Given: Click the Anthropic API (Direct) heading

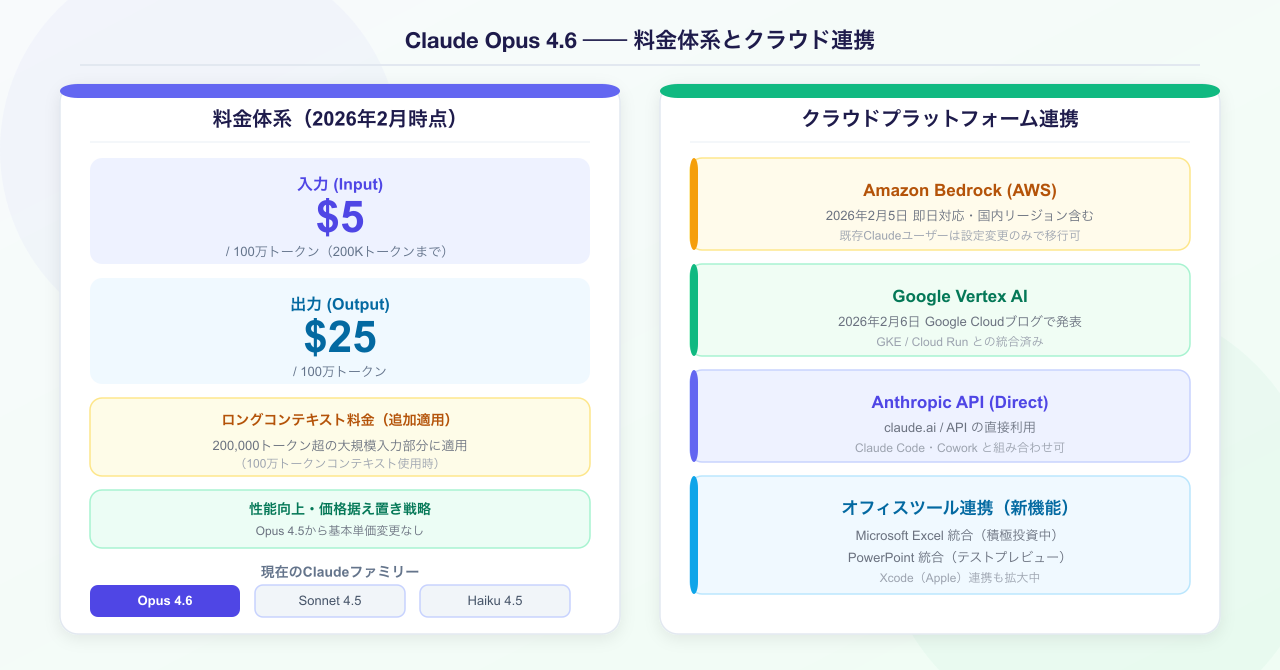Looking at the screenshot, I should [x=959, y=402].
